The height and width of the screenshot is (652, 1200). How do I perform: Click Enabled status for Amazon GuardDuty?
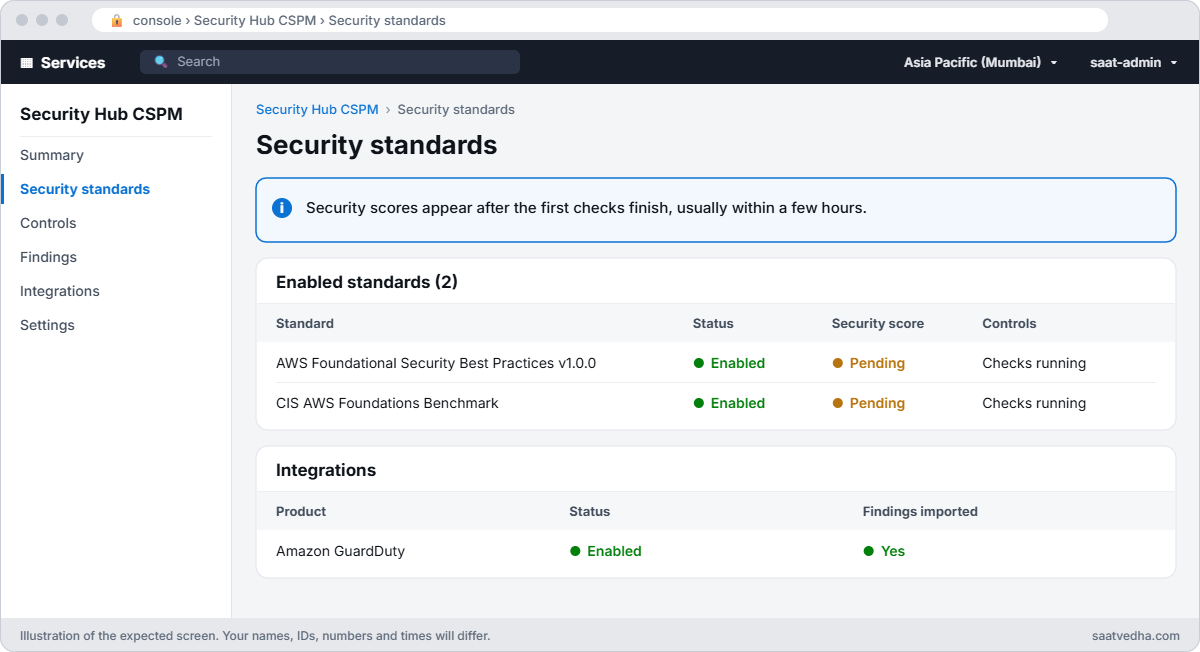tap(606, 551)
